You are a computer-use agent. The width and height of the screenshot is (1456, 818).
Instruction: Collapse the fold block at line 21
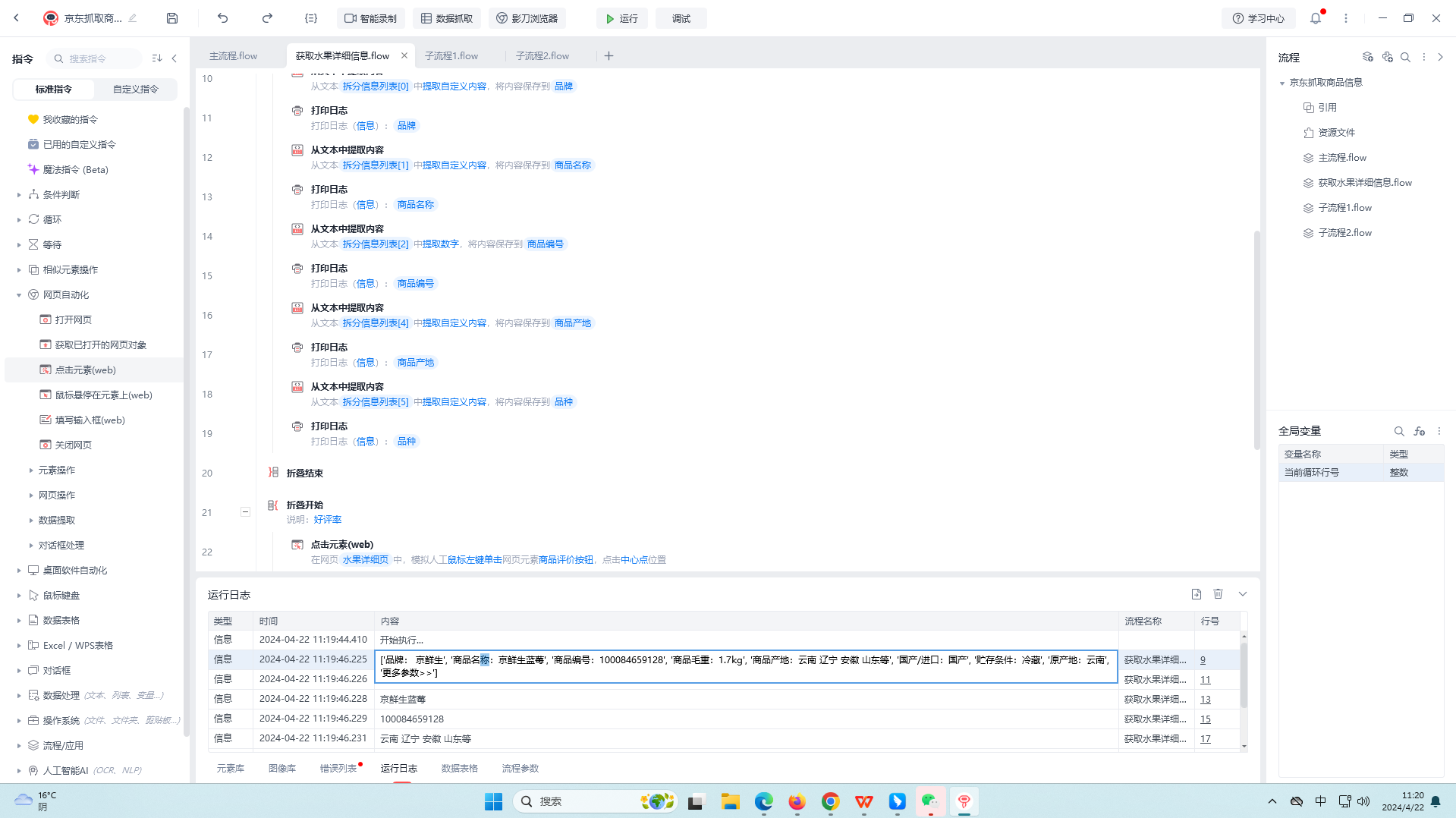[x=245, y=512]
